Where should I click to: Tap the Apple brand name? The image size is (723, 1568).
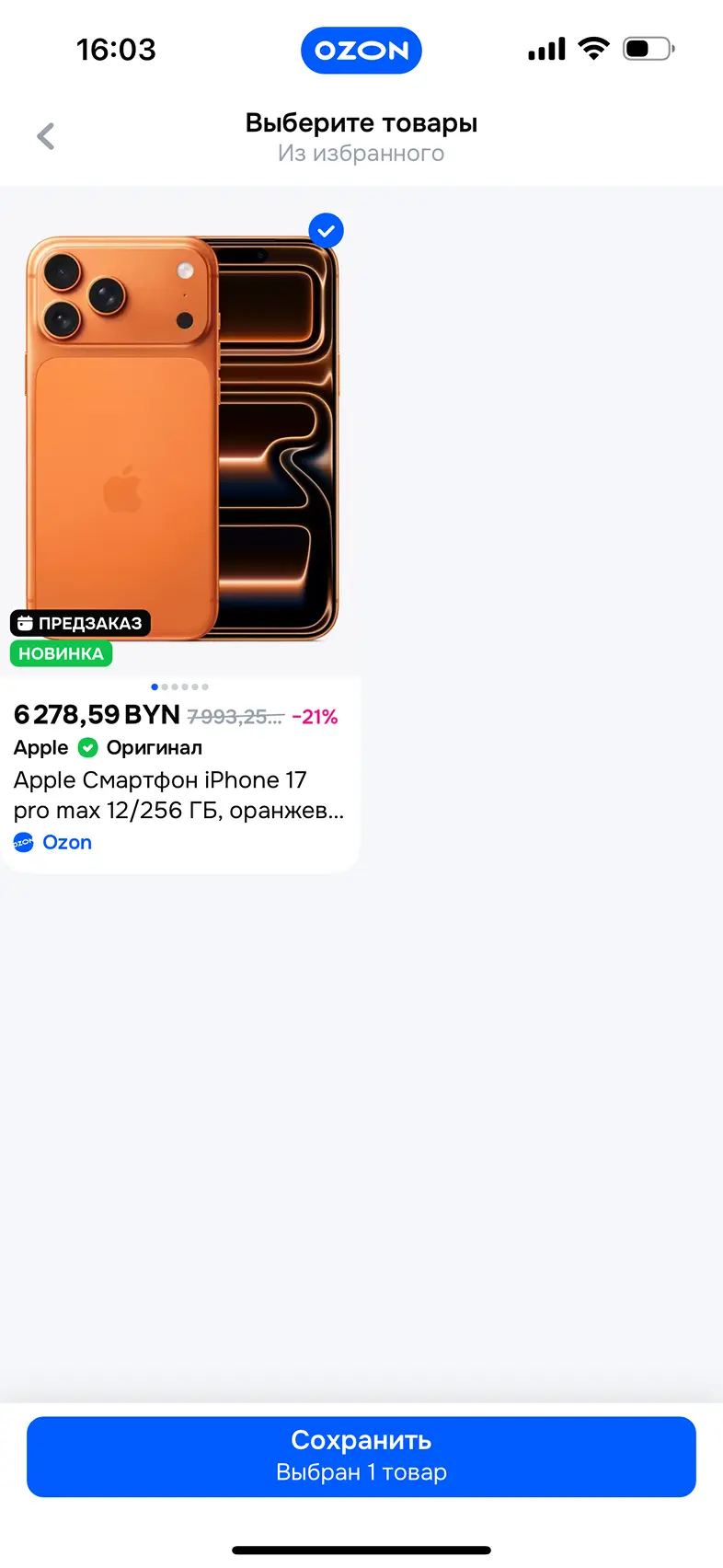click(x=40, y=747)
